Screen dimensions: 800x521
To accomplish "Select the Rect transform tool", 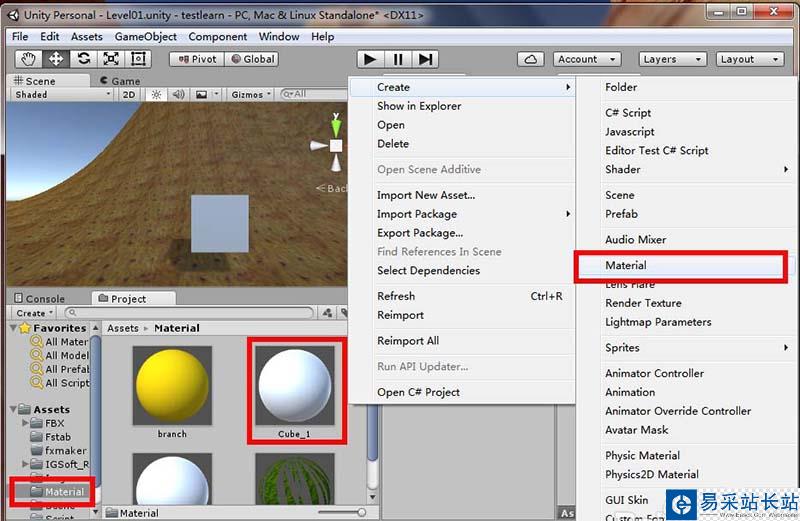I will 138,59.
